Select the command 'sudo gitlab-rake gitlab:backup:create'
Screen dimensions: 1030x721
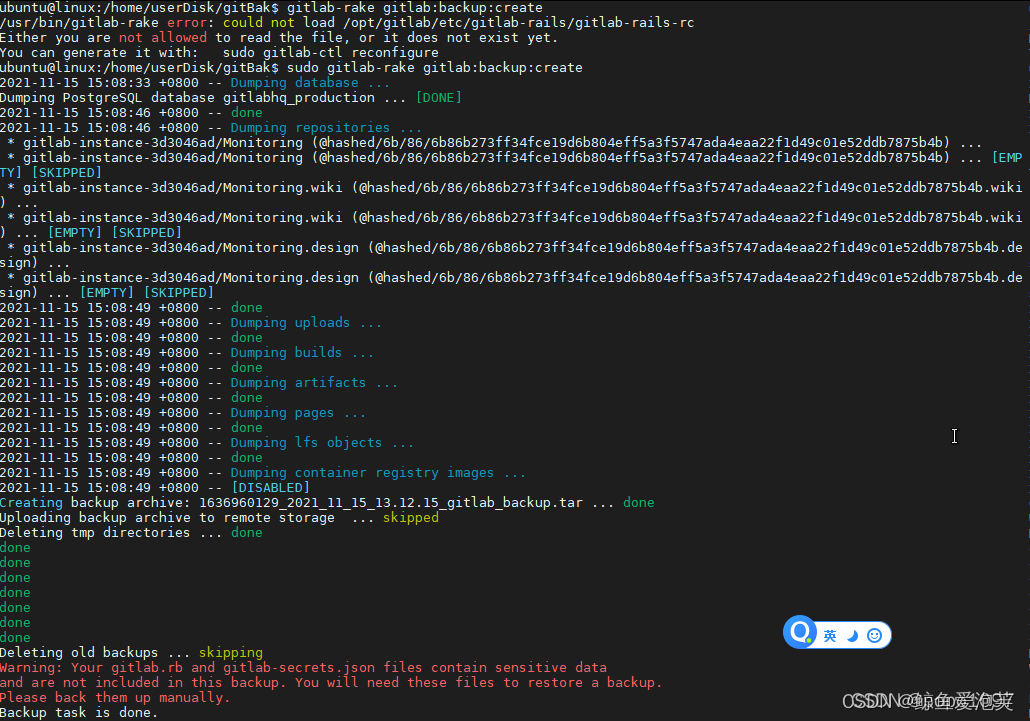434,68
